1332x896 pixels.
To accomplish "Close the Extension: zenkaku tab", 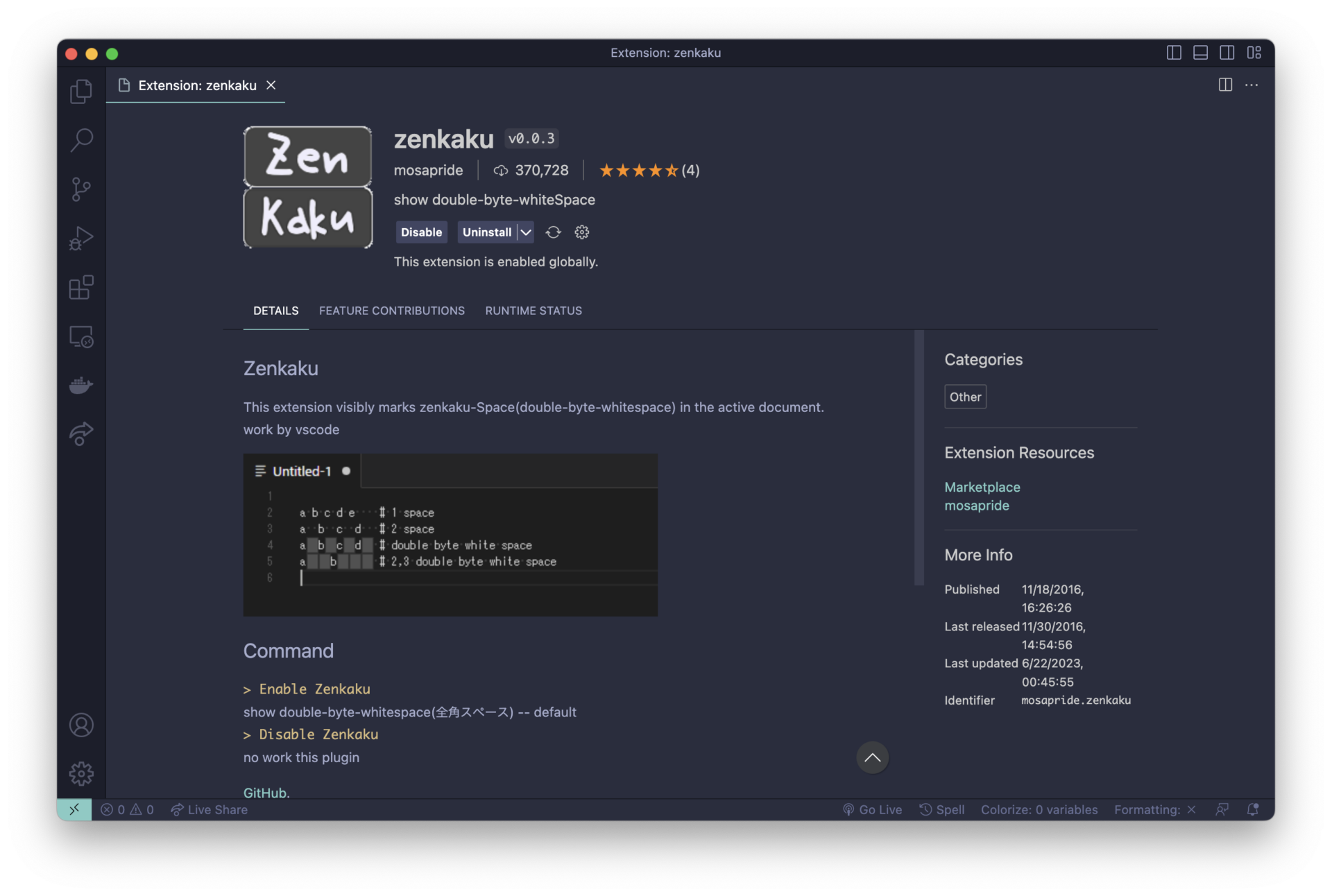I will tap(271, 85).
